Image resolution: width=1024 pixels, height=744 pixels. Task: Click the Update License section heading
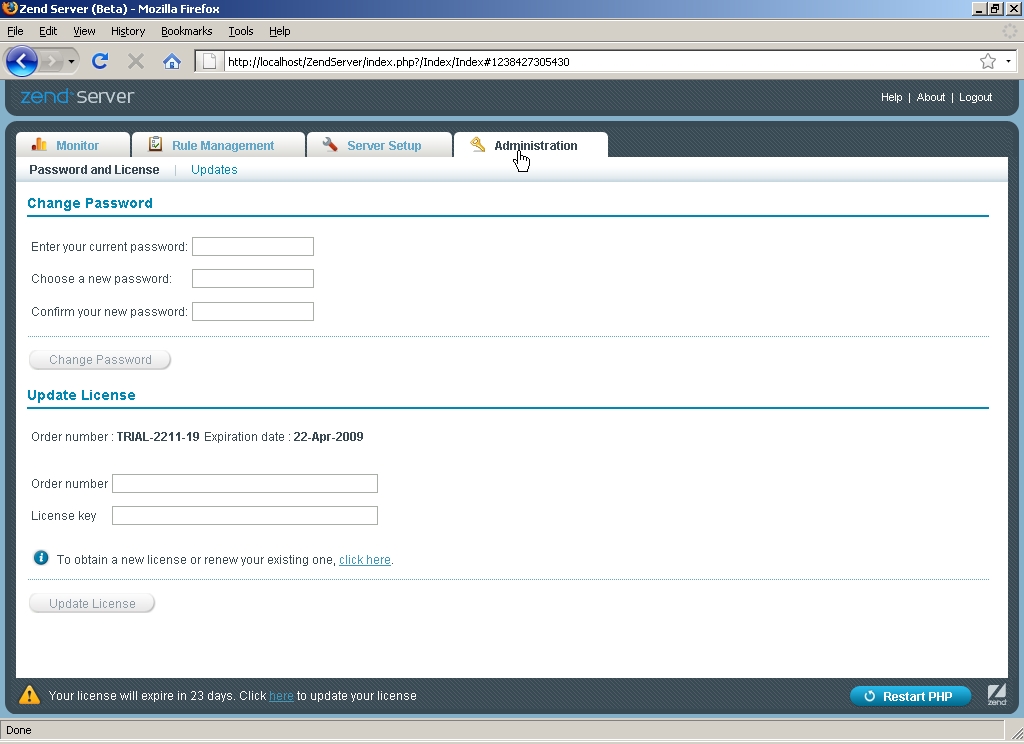[x=81, y=395]
